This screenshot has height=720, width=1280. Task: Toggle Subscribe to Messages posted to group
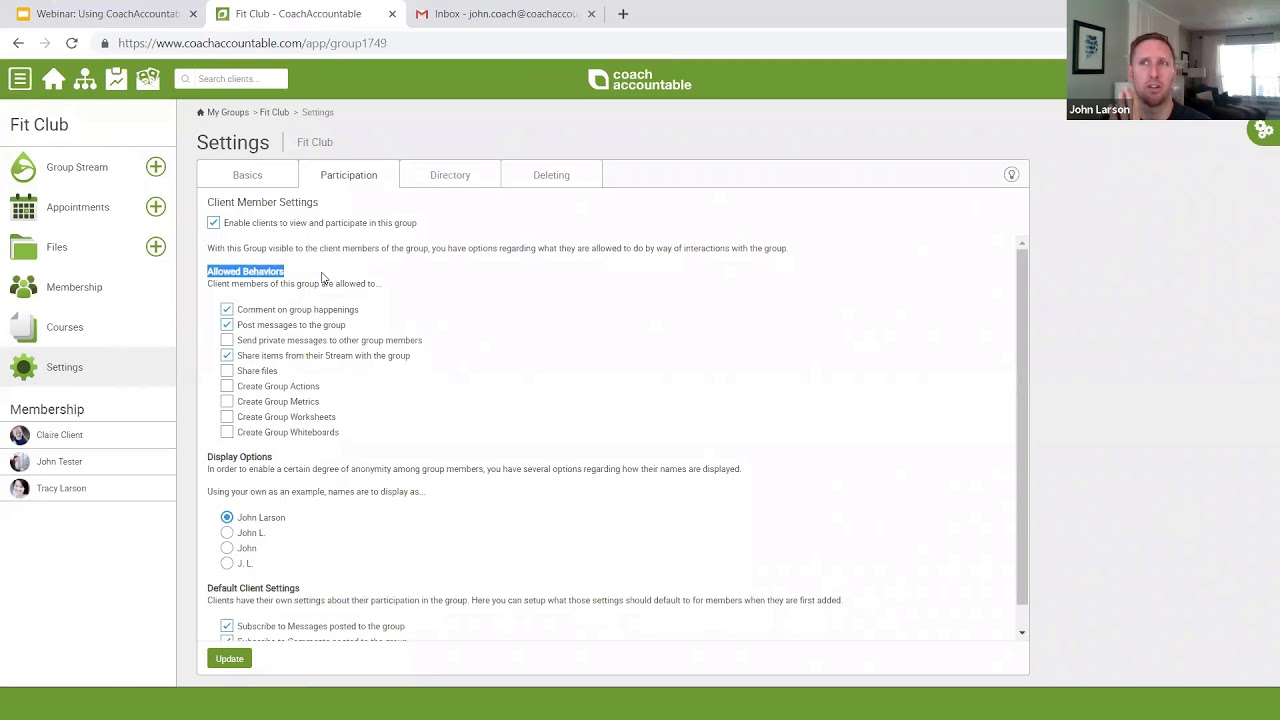pos(227,626)
